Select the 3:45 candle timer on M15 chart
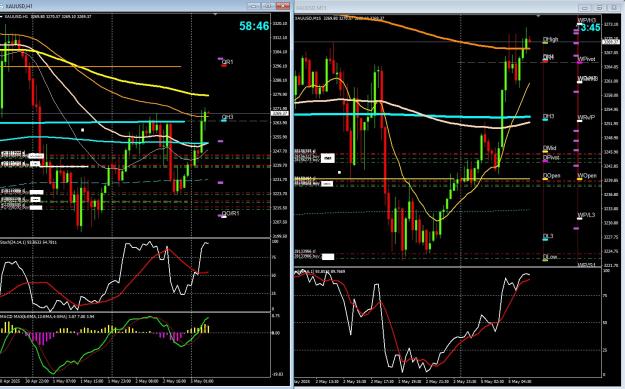This screenshot has height=389, width=625. point(590,28)
